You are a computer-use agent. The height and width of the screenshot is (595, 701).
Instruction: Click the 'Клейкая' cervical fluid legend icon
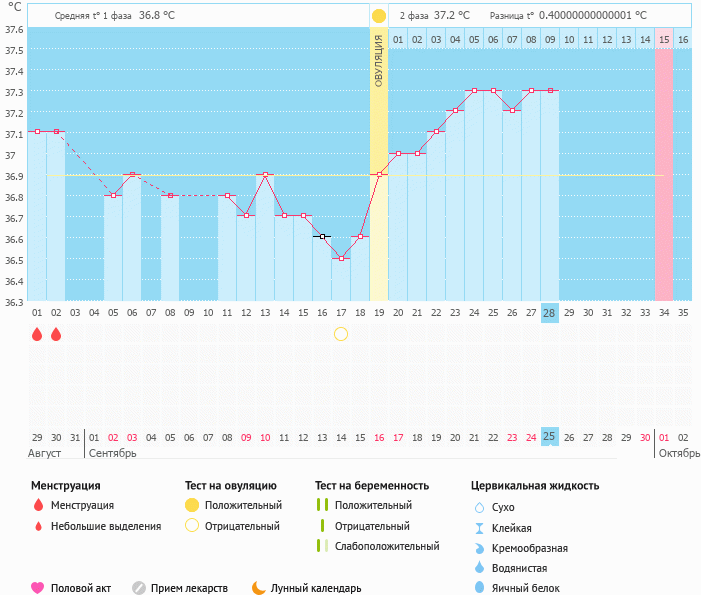(x=479, y=528)
